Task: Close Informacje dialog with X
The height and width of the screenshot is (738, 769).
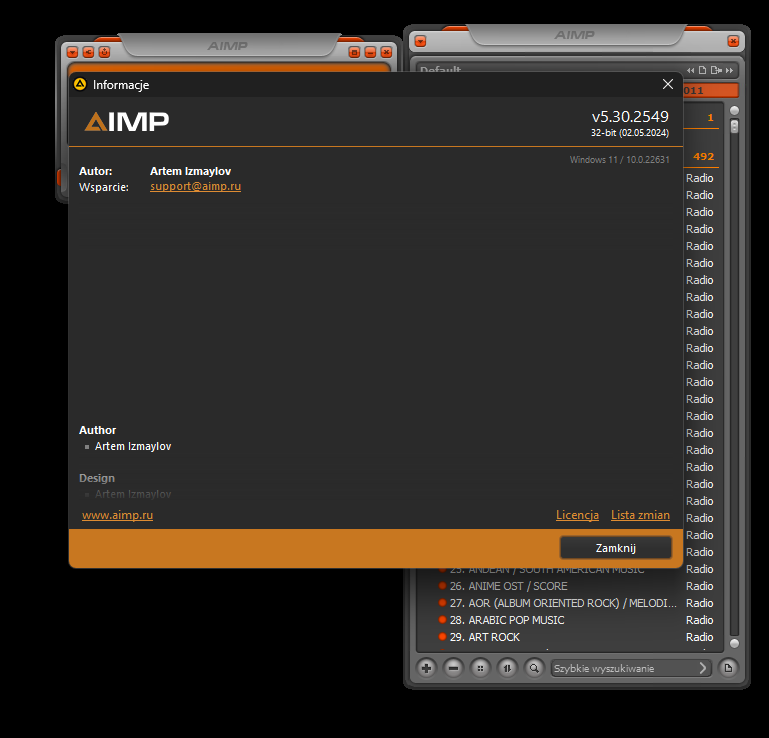Action: coord(667,84)
